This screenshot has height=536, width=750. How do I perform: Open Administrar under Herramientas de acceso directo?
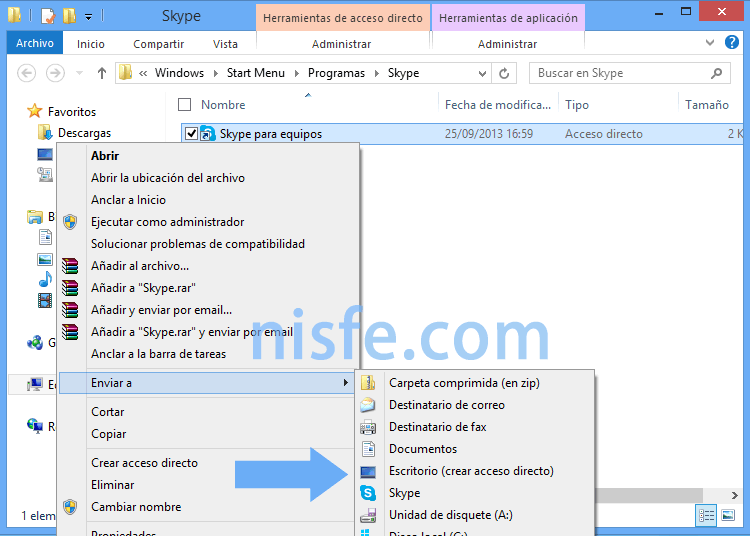coord(341,44)
